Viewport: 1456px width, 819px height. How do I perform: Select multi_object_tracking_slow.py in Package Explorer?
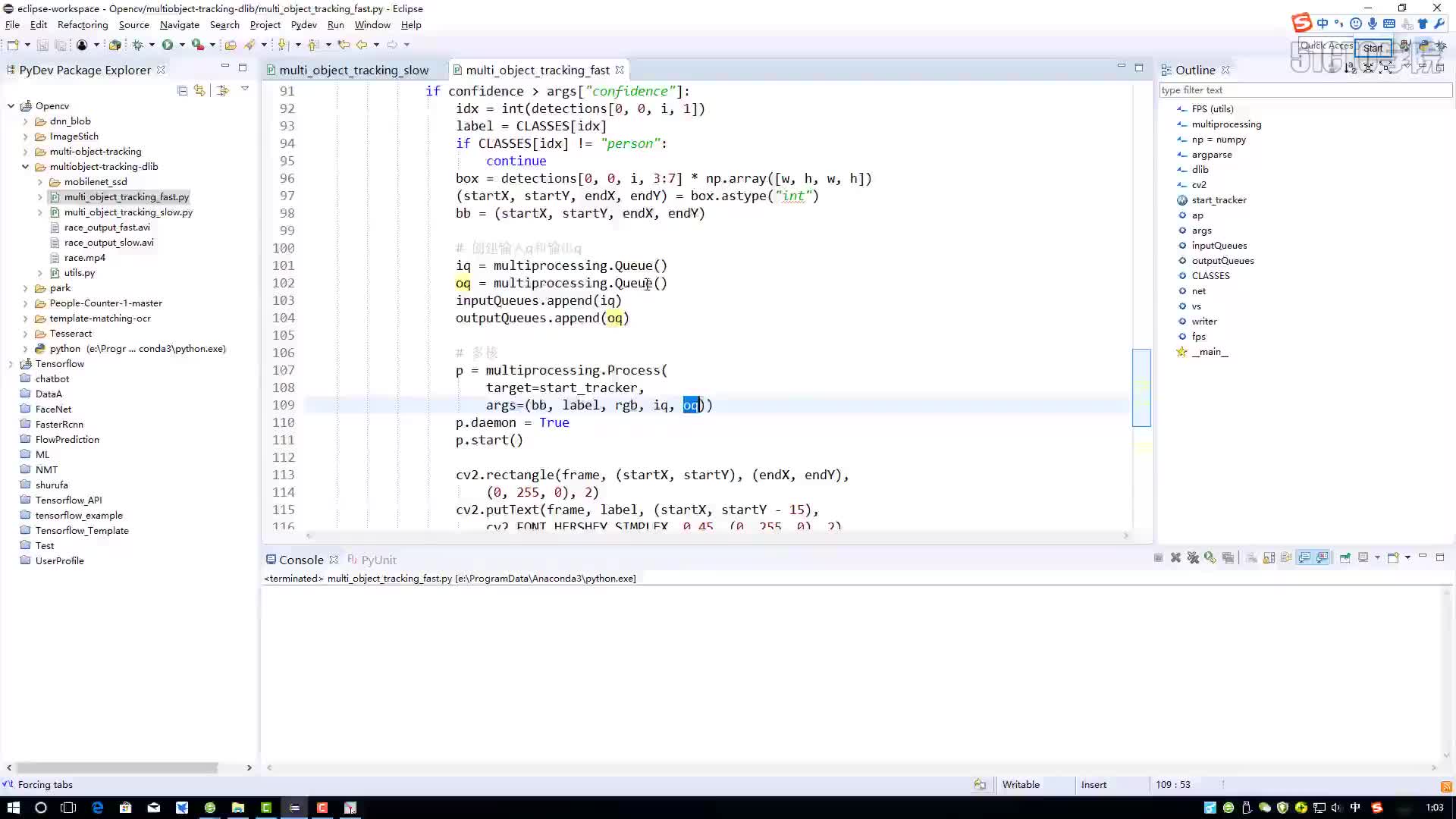(x=128, y=212)
